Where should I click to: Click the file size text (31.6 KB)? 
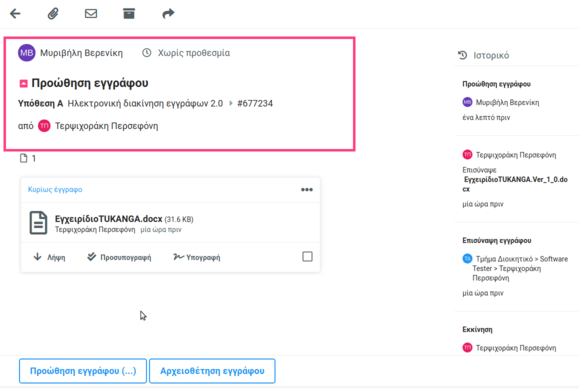[179, 219]
